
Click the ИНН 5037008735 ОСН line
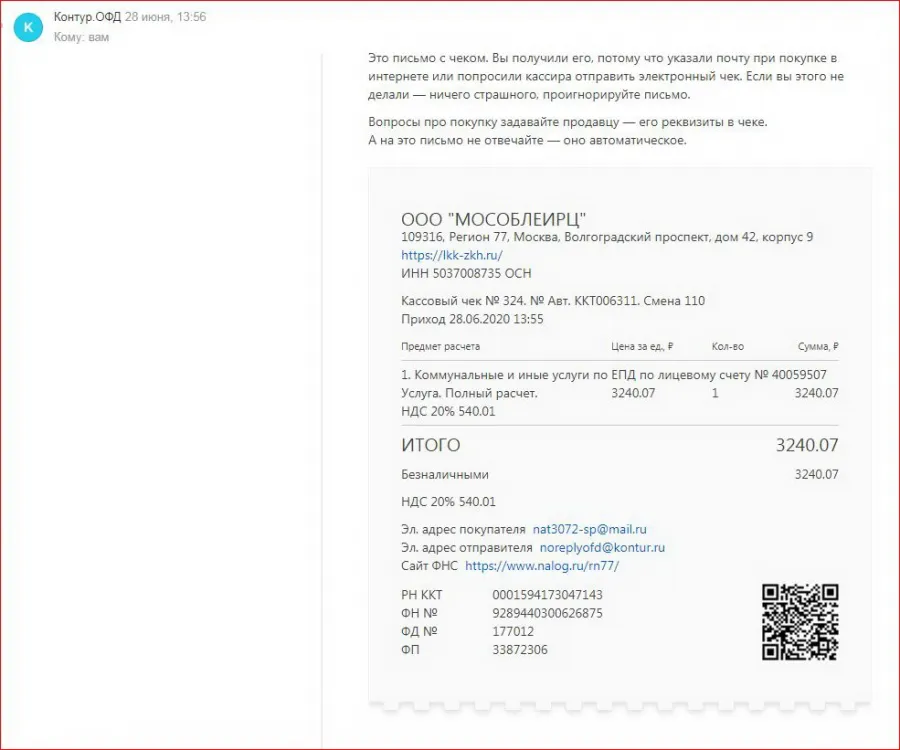click(x=466, y=274)
